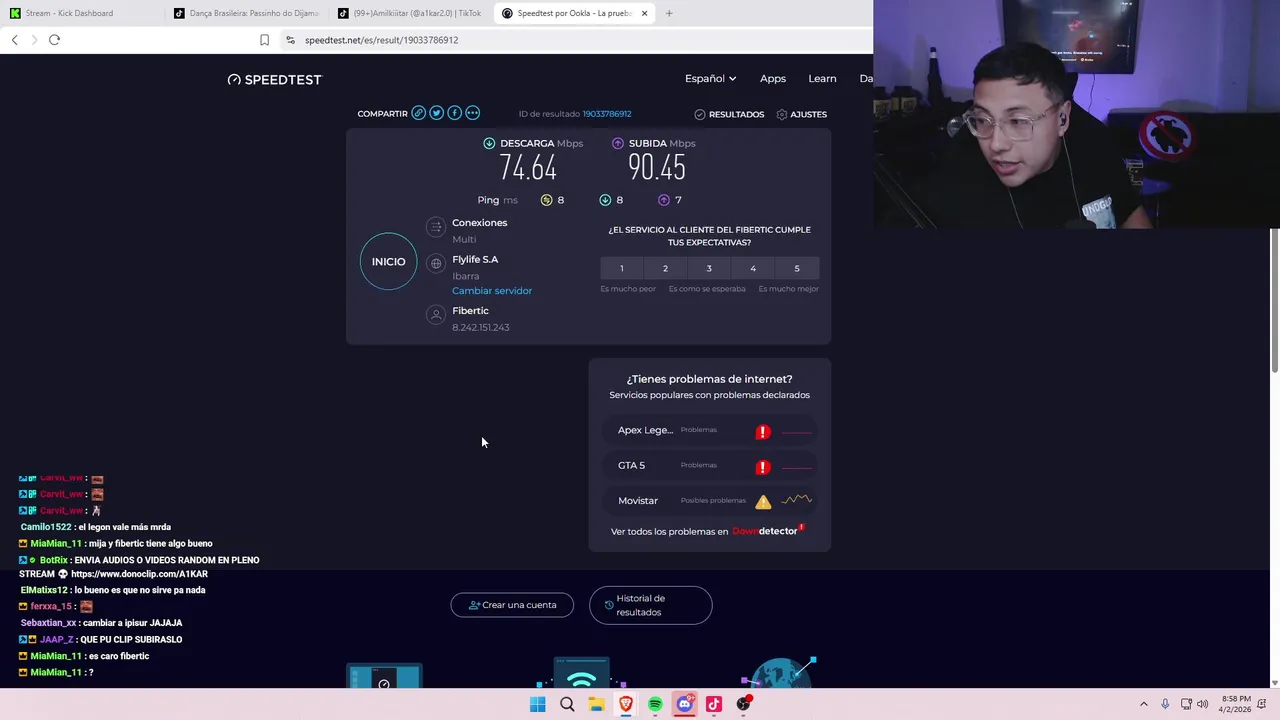The image size is (1280, 720).
Task: Rate Fibertic service as 4
Action: [753, 268]
